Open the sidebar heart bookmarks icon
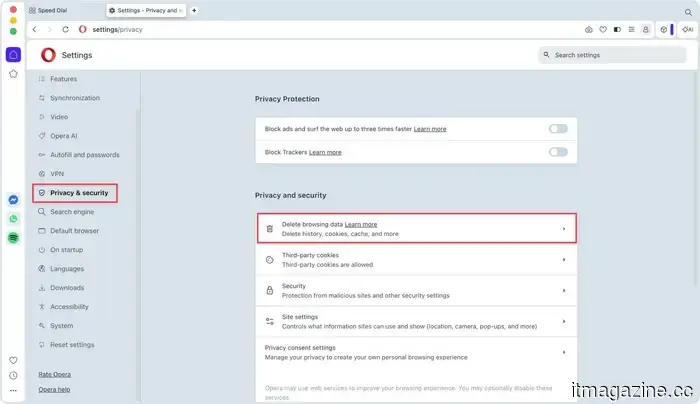Image resolution: width=700 pixels, height=404 pixels. 13,360
